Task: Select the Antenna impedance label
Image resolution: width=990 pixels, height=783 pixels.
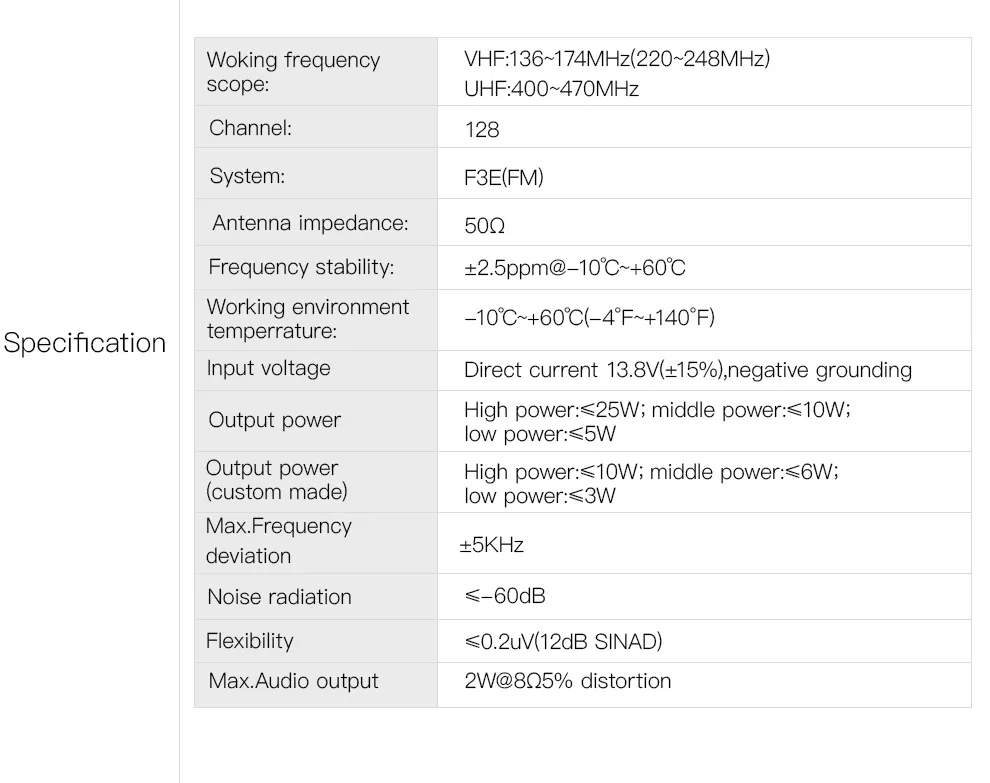Action: tap(310, 223)
